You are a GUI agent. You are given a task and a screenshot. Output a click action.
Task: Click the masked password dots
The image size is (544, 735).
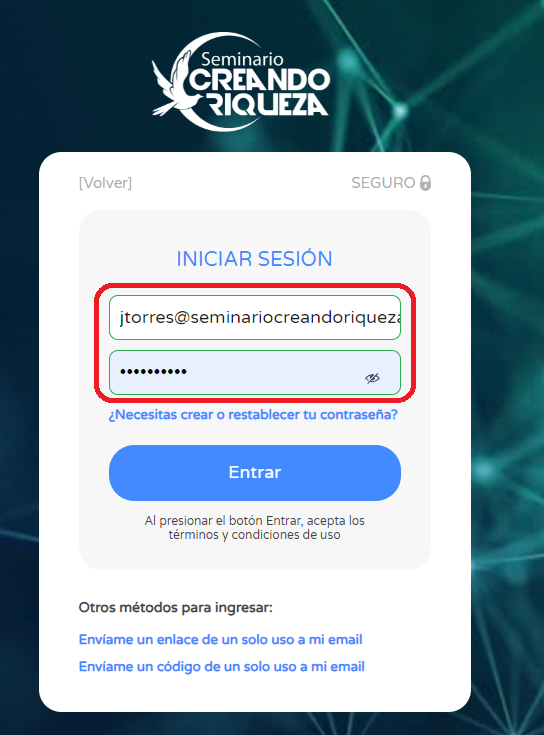(153, 372)
